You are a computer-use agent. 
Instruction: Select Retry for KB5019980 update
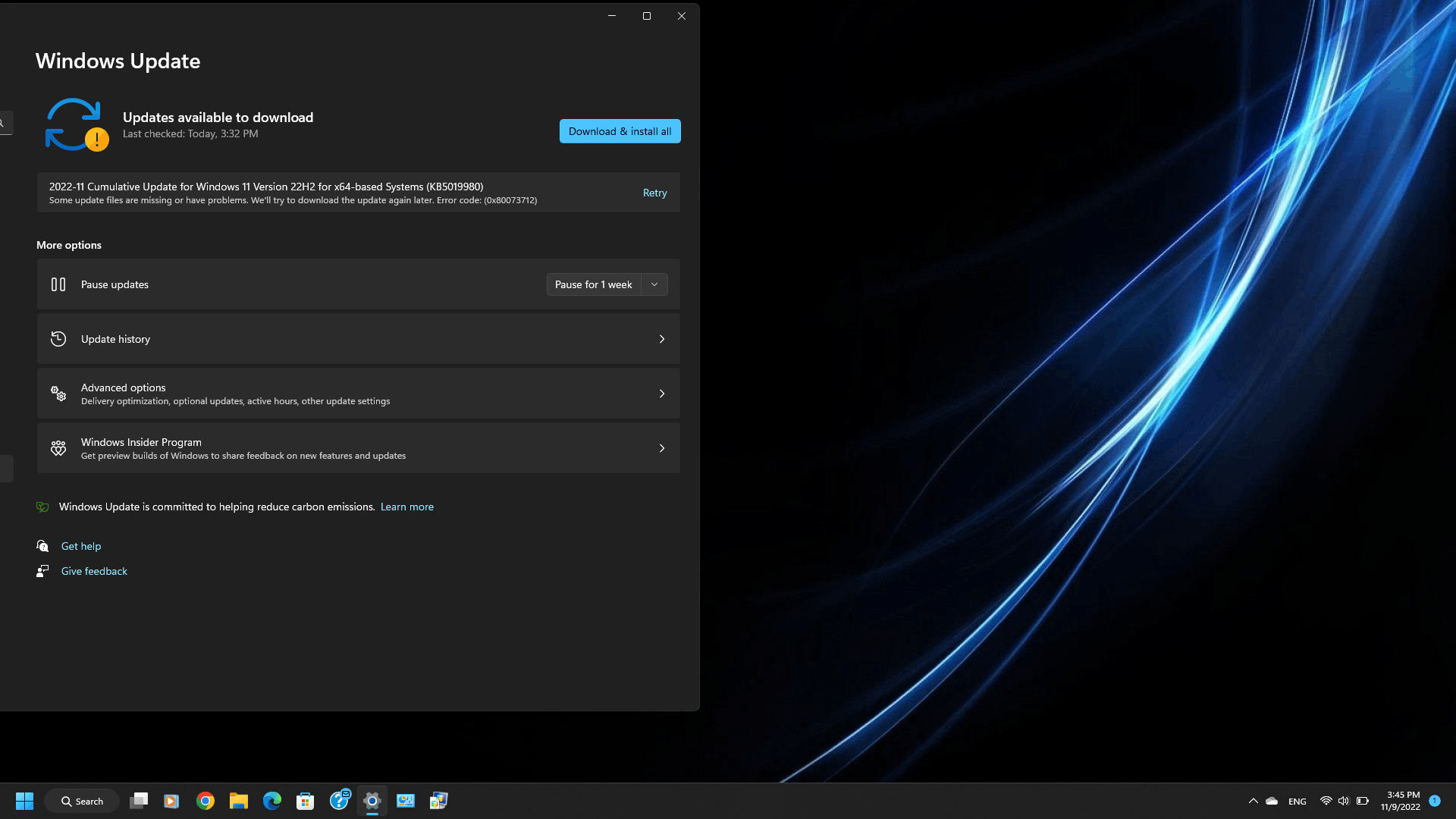tap(655, 192)
